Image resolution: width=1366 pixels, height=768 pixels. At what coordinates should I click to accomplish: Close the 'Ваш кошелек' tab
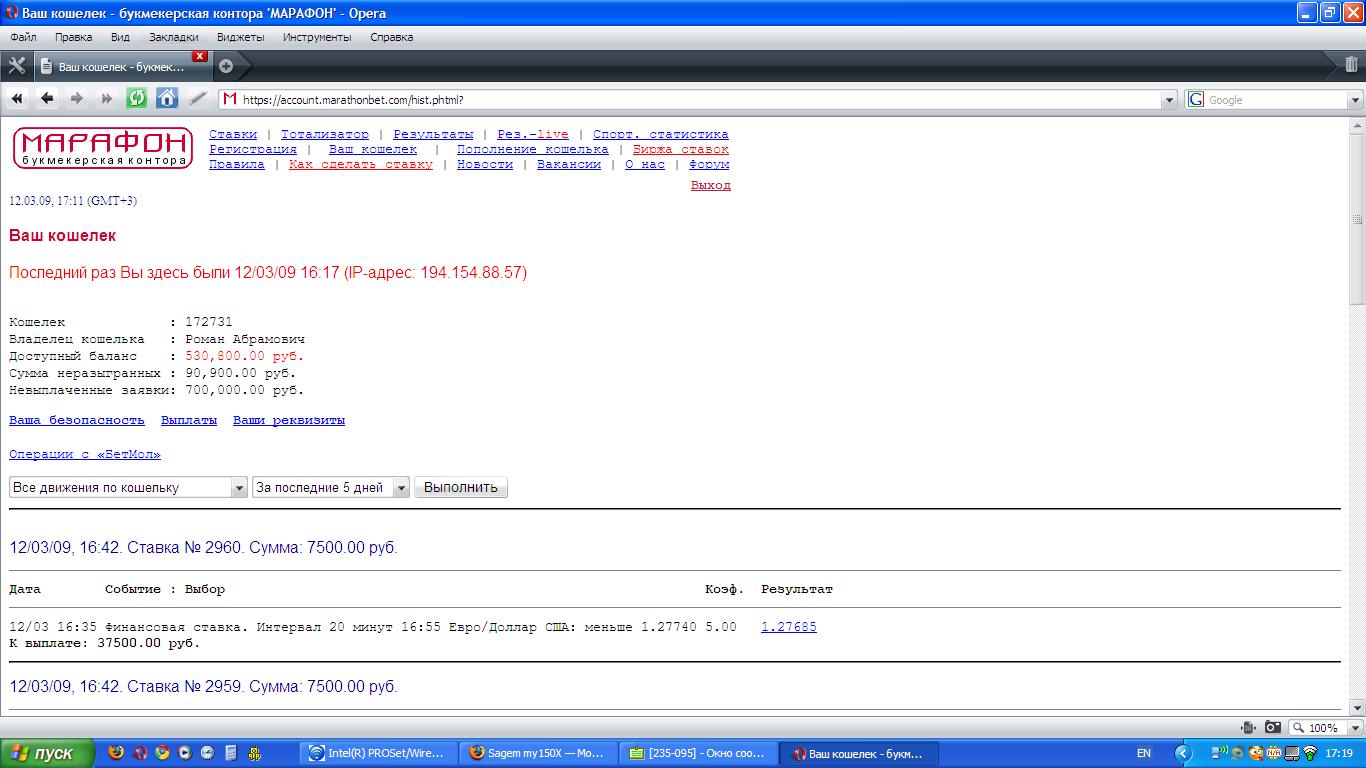[x=200, y=56]
